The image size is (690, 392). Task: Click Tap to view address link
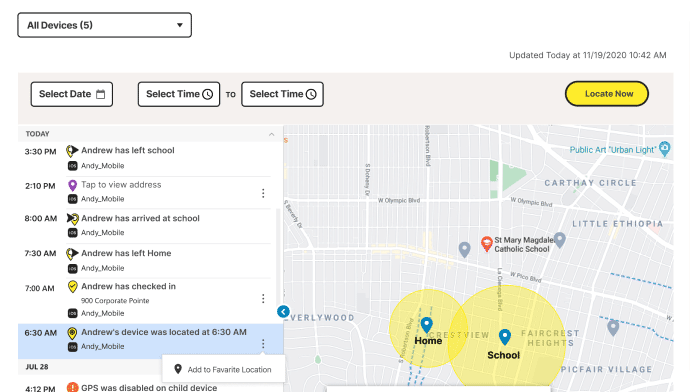(x=121, y=185)
